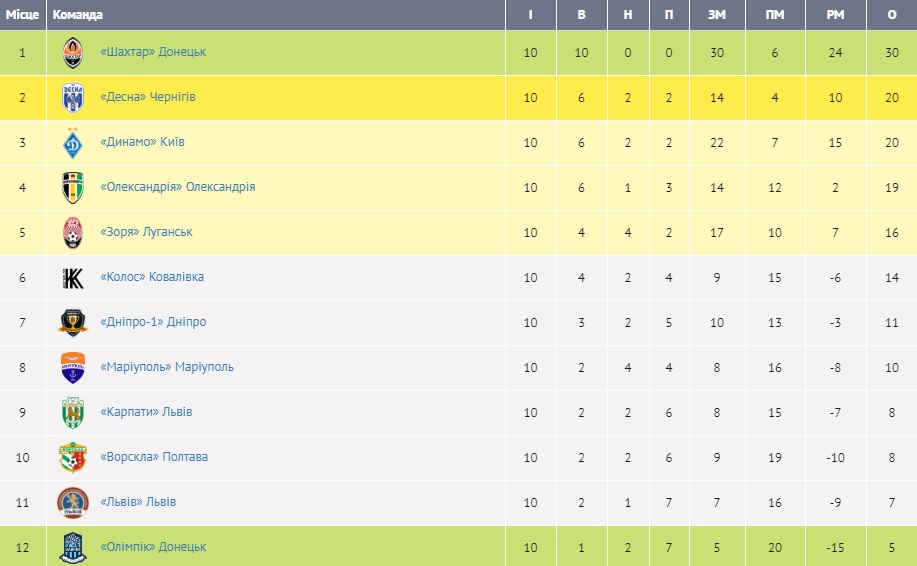Open the «Зоря» Луганськ team page

(146, 232)
